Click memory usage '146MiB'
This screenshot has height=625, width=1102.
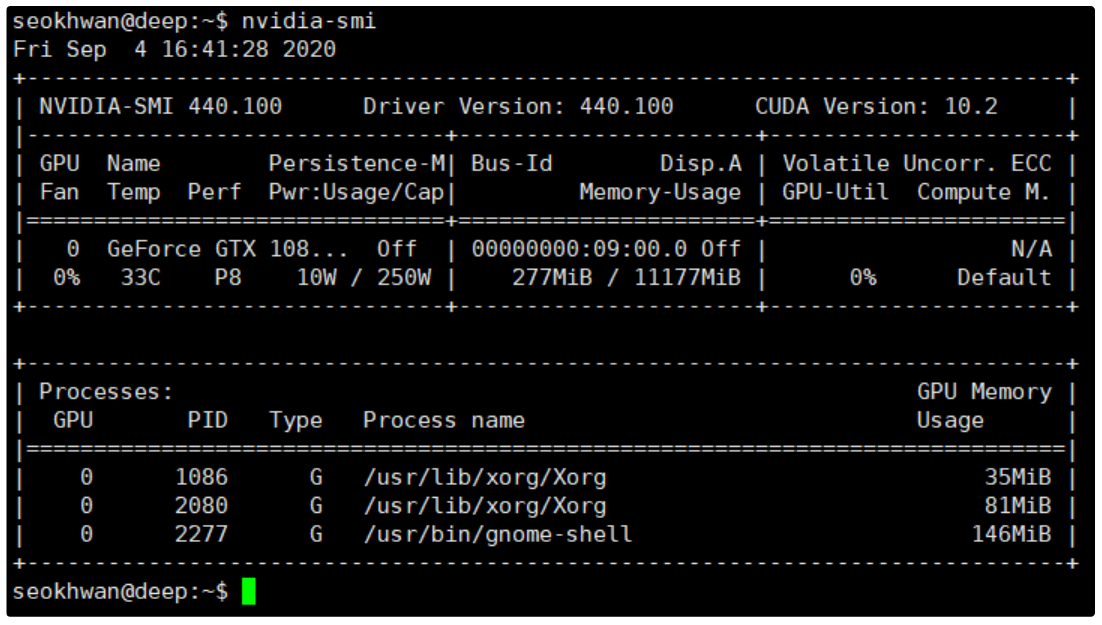pos(1012,534)
